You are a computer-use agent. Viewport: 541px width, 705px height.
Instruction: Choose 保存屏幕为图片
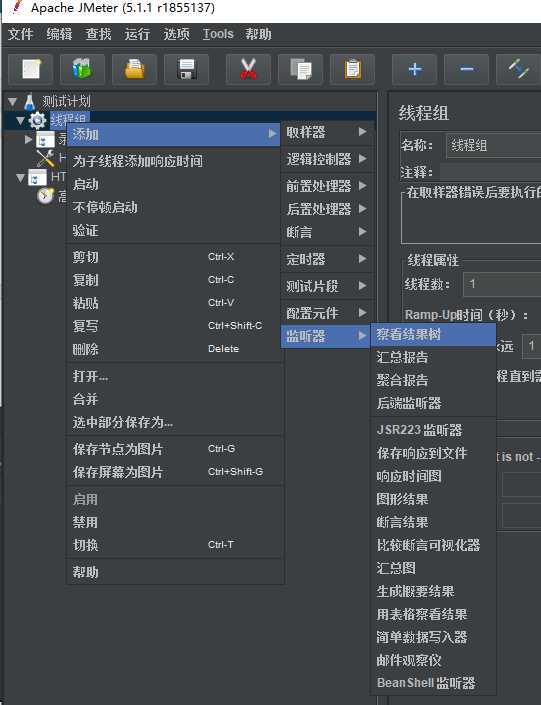click(174, 472)
